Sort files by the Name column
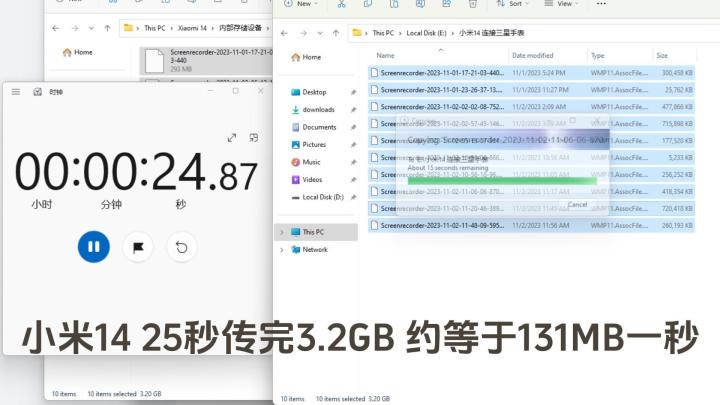 (385, 56)
